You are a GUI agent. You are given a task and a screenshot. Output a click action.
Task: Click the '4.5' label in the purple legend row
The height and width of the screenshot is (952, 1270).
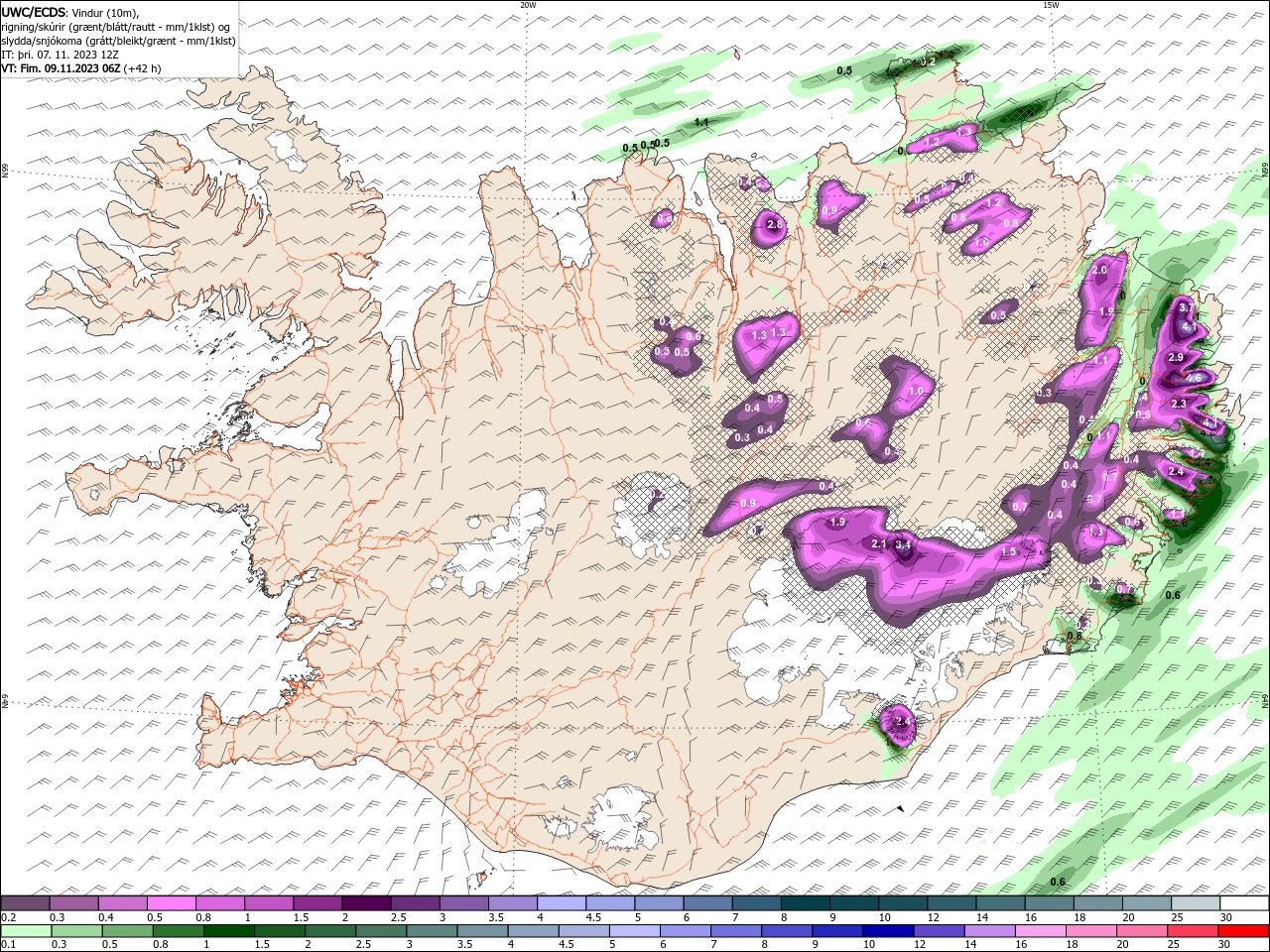tap(594, 917)
